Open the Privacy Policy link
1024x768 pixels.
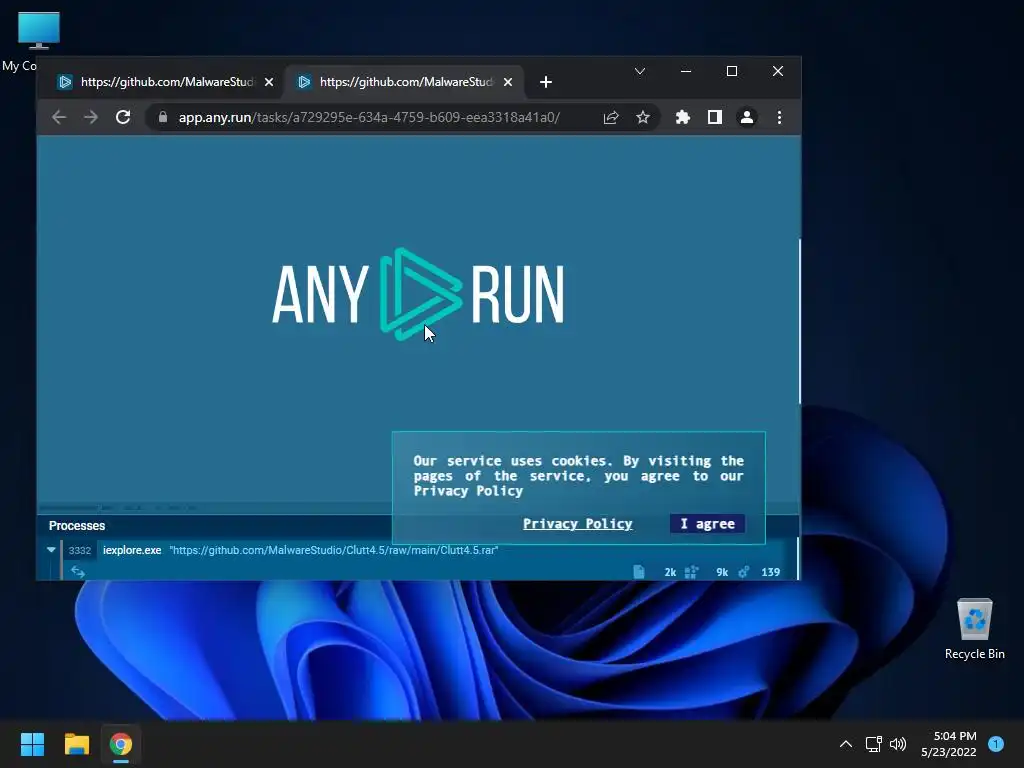pyautogui.click(x=577, y=524)
